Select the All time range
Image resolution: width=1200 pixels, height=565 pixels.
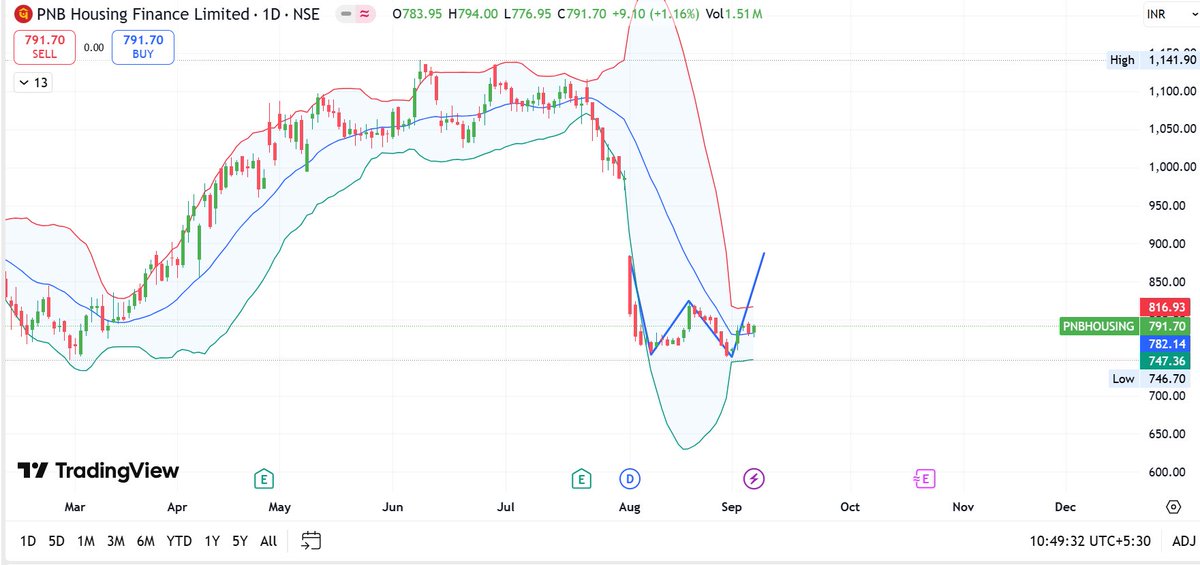pos(268,541)
